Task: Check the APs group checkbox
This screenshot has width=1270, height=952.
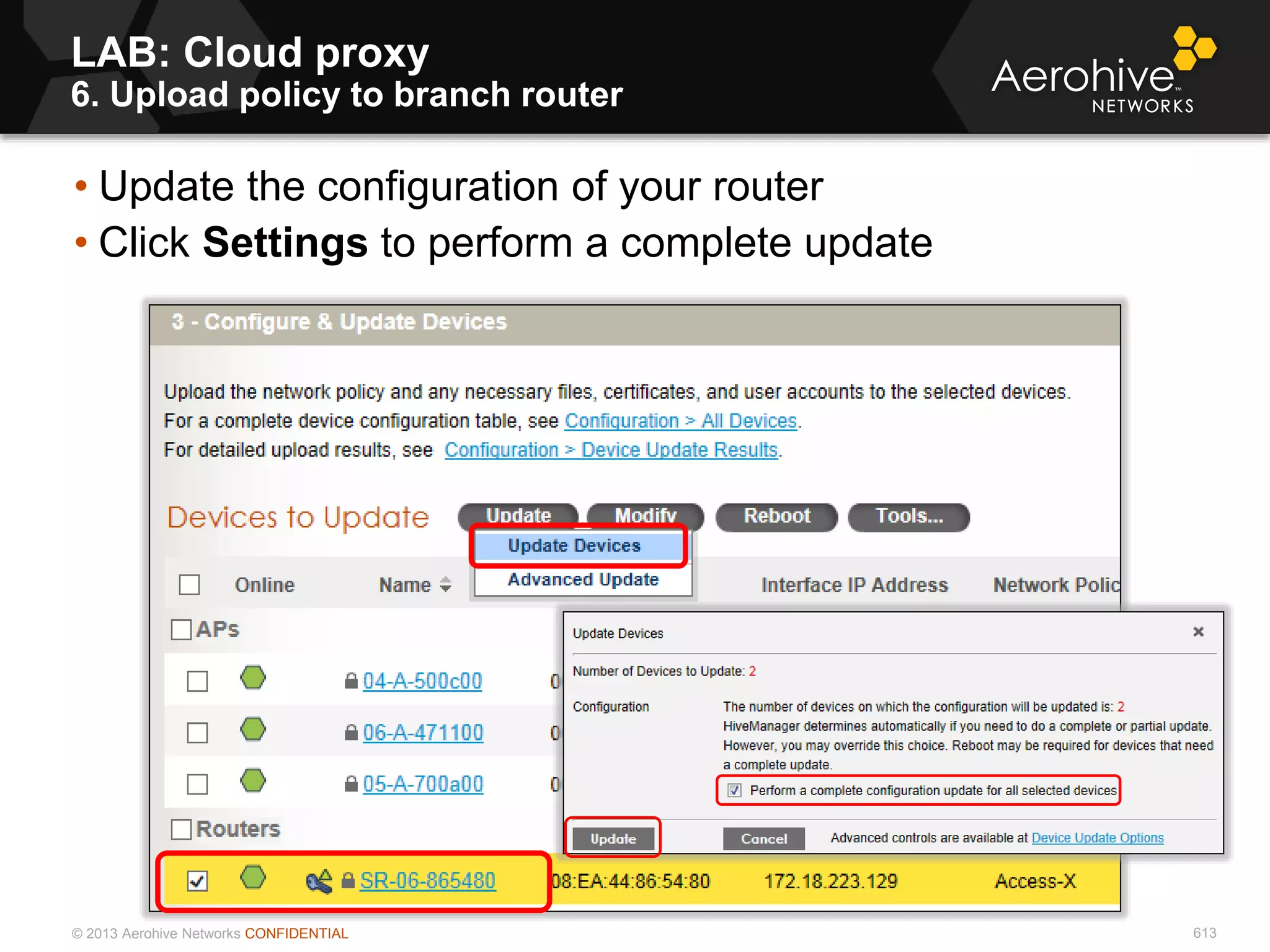Action: tap(181, 630)
